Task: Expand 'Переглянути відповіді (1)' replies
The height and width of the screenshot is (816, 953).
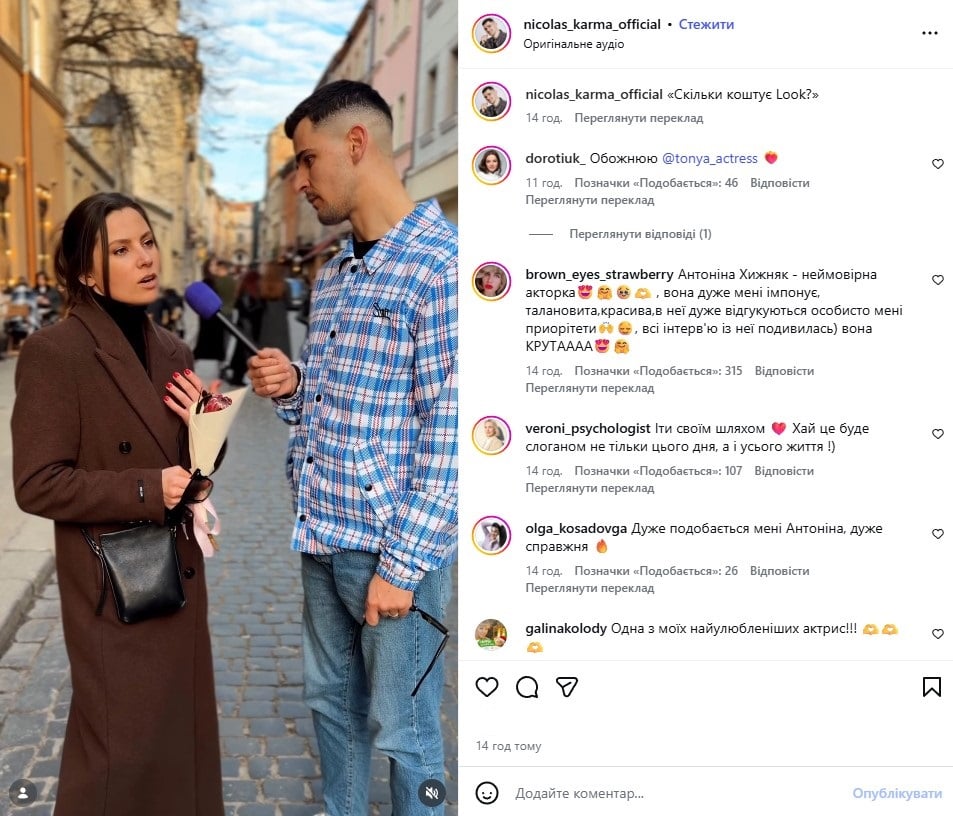Action: (x=640, y=234)
